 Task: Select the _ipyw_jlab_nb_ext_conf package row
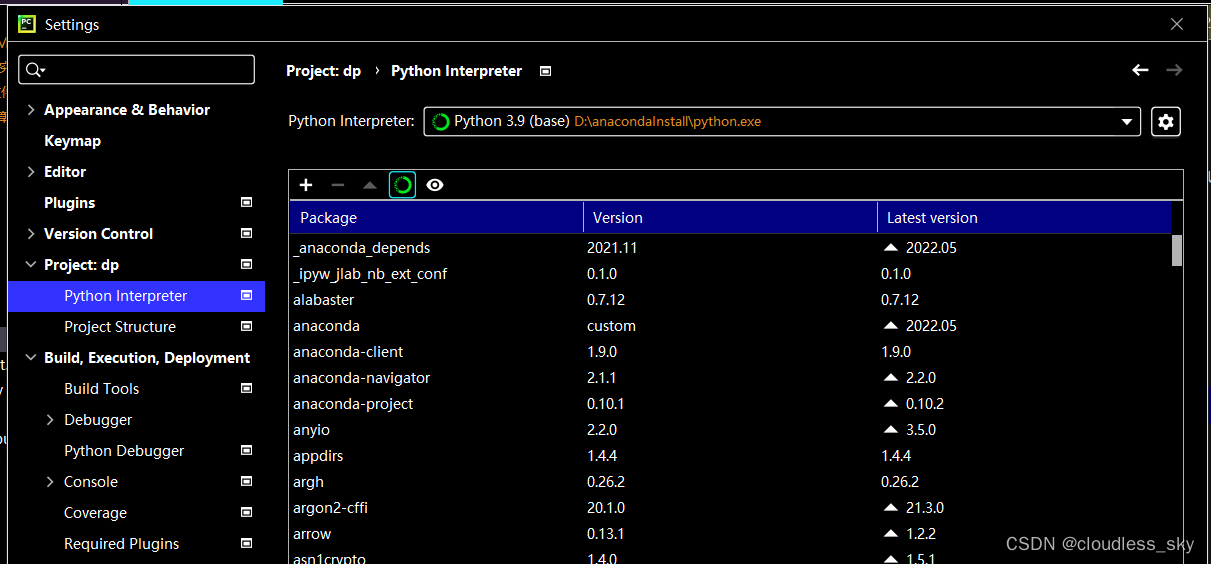click(730, 274)
